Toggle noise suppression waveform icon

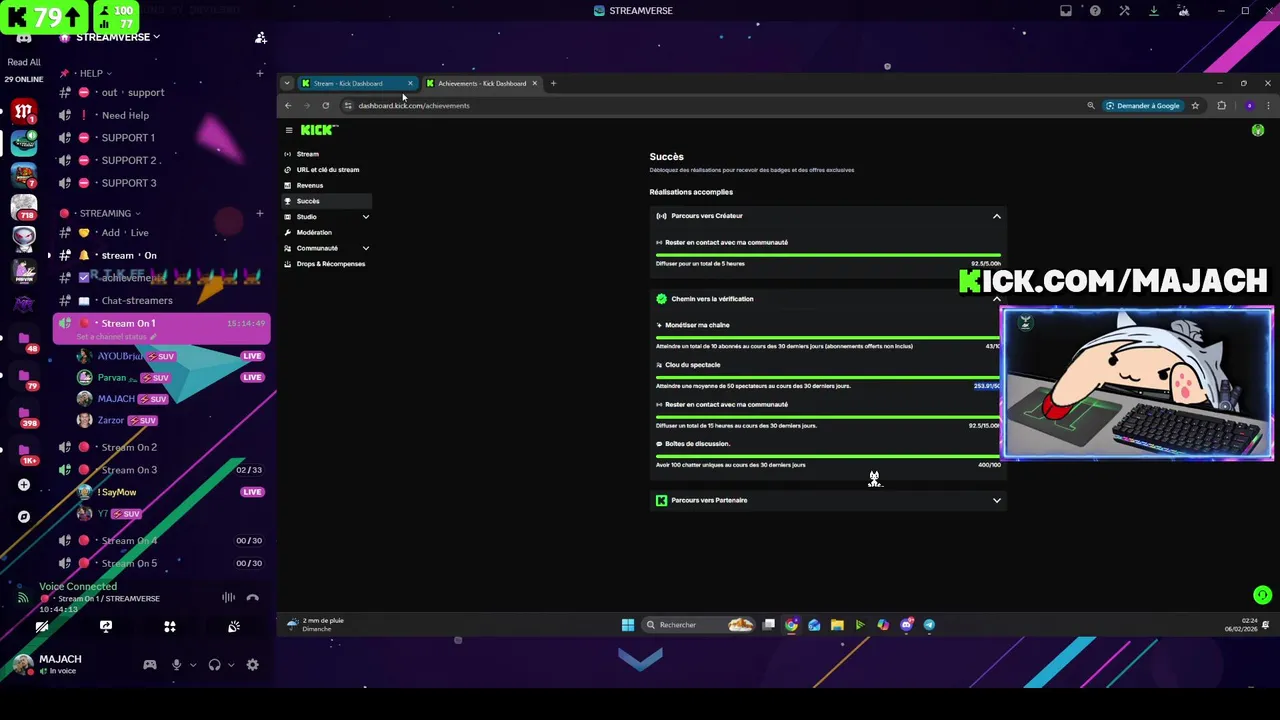[x=229, y=598]
